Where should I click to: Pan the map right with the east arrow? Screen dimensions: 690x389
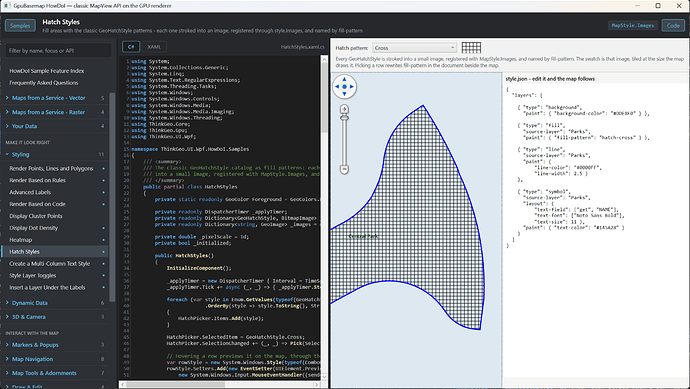coord(352,87)
